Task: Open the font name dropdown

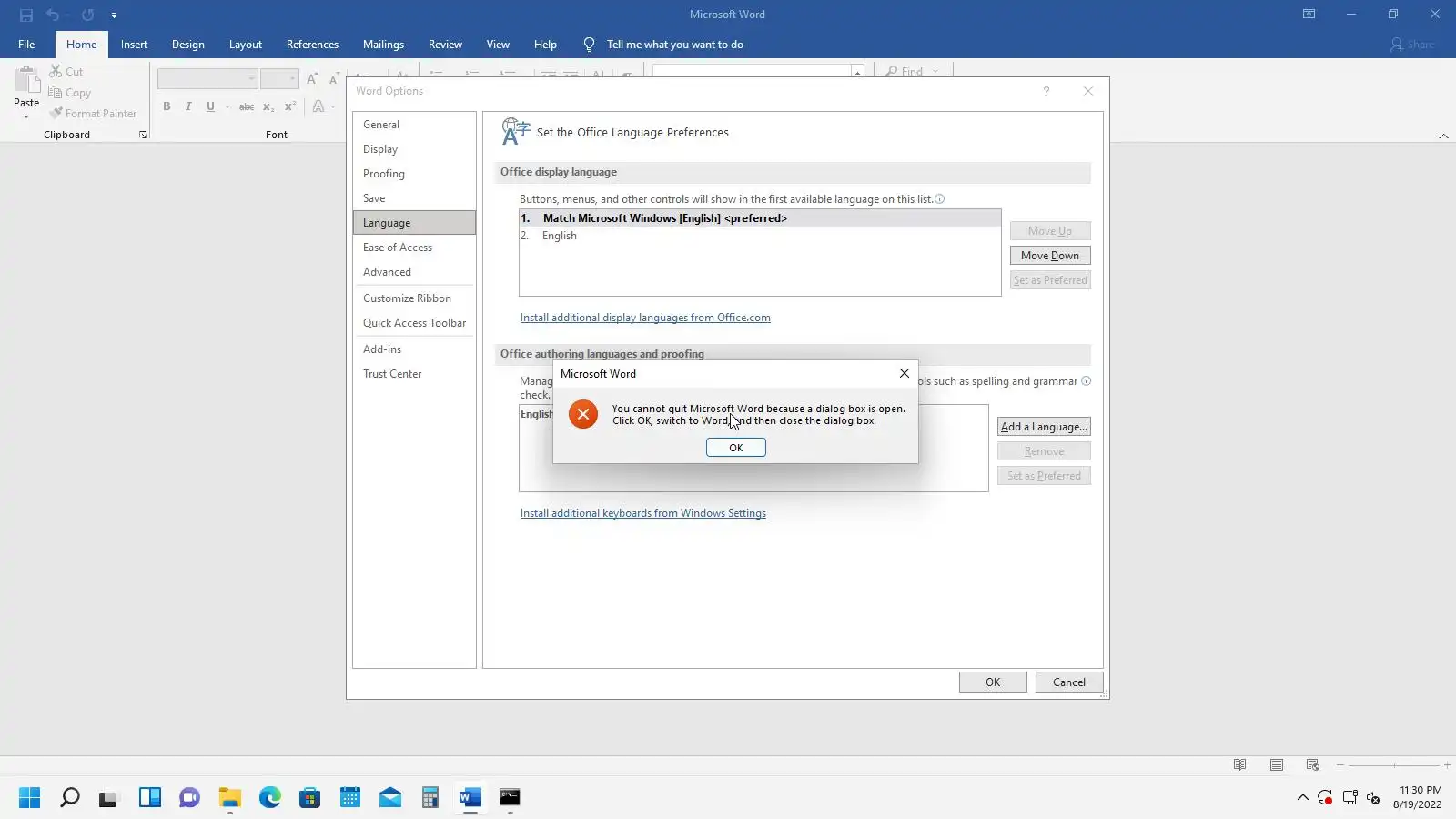Action: (x=252, y=79)
